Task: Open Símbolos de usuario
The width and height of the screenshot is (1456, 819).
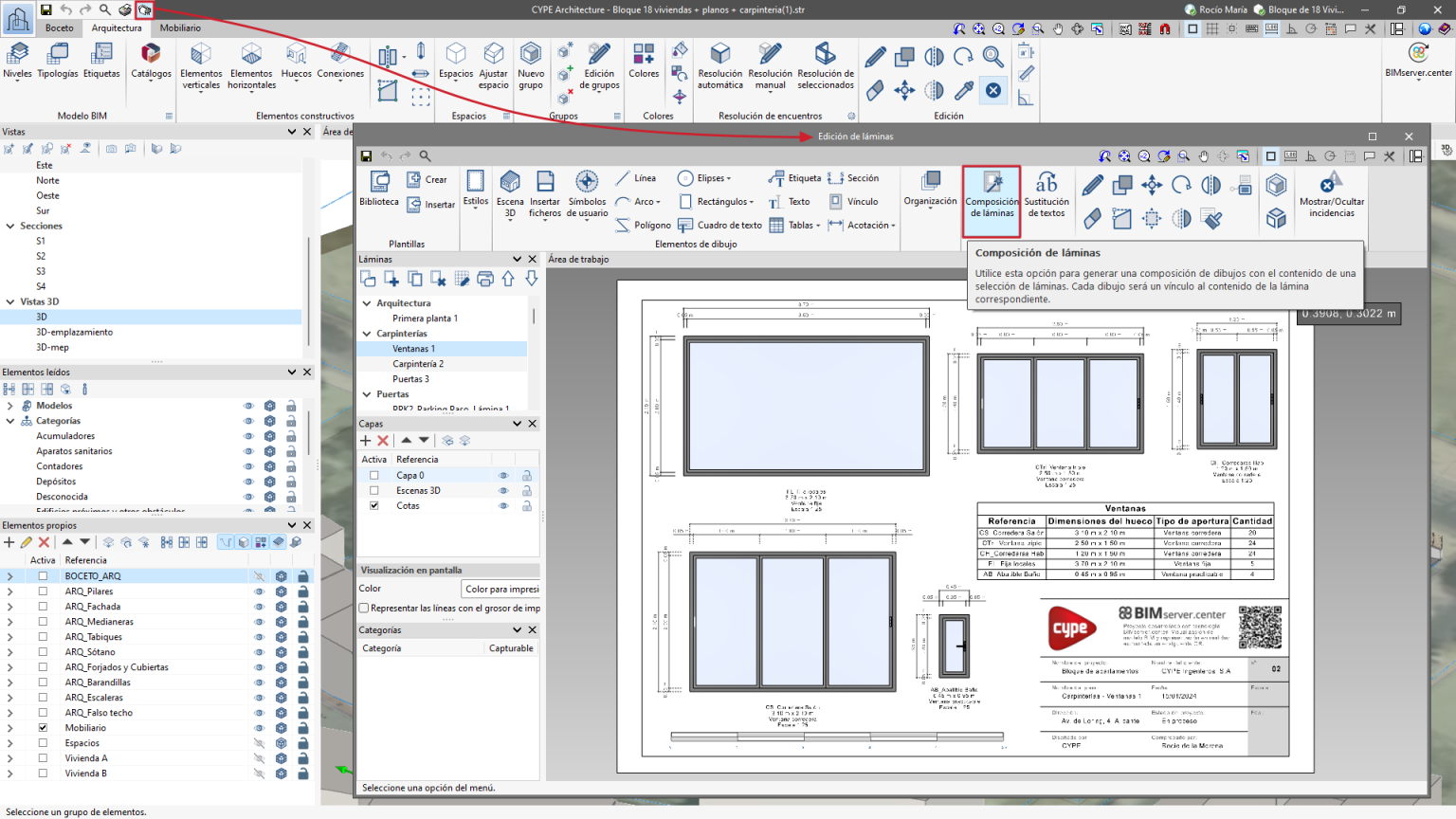Action: [587, 193]
